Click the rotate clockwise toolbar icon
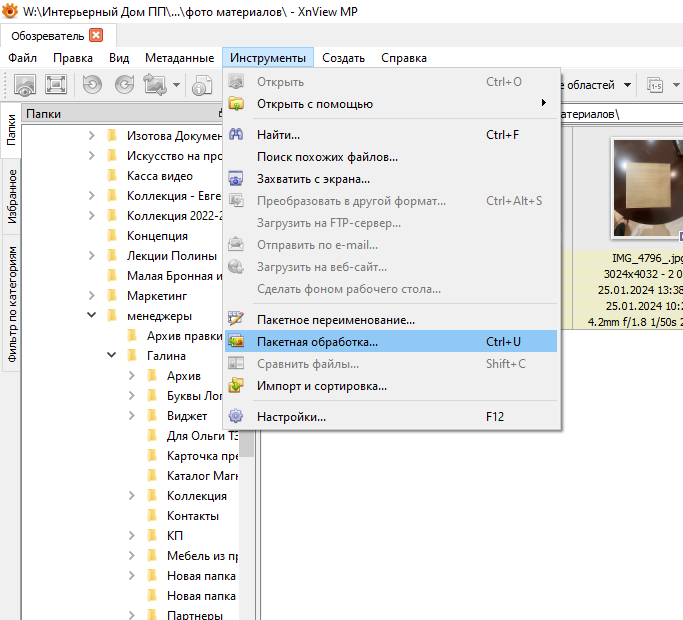 pos(124,85)
